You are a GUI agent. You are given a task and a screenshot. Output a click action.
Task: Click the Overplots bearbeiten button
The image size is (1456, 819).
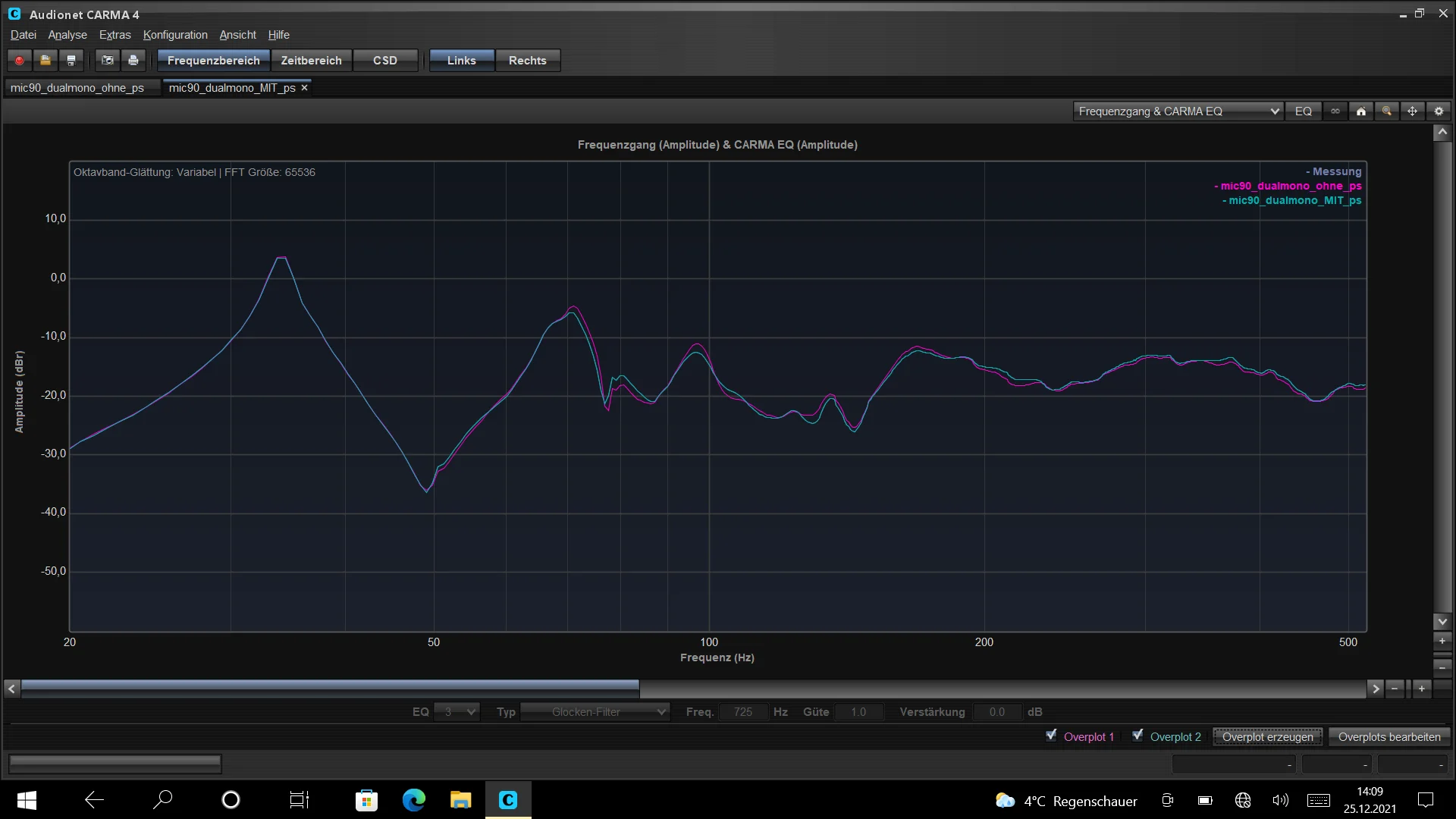click(x=1389, y=737)
